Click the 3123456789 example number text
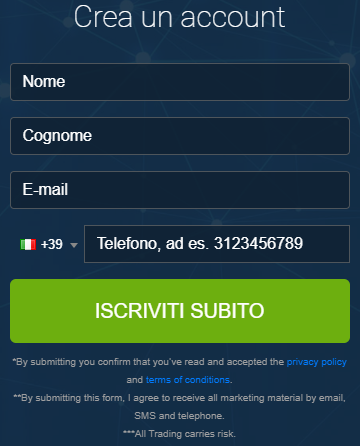 point(258,243)
